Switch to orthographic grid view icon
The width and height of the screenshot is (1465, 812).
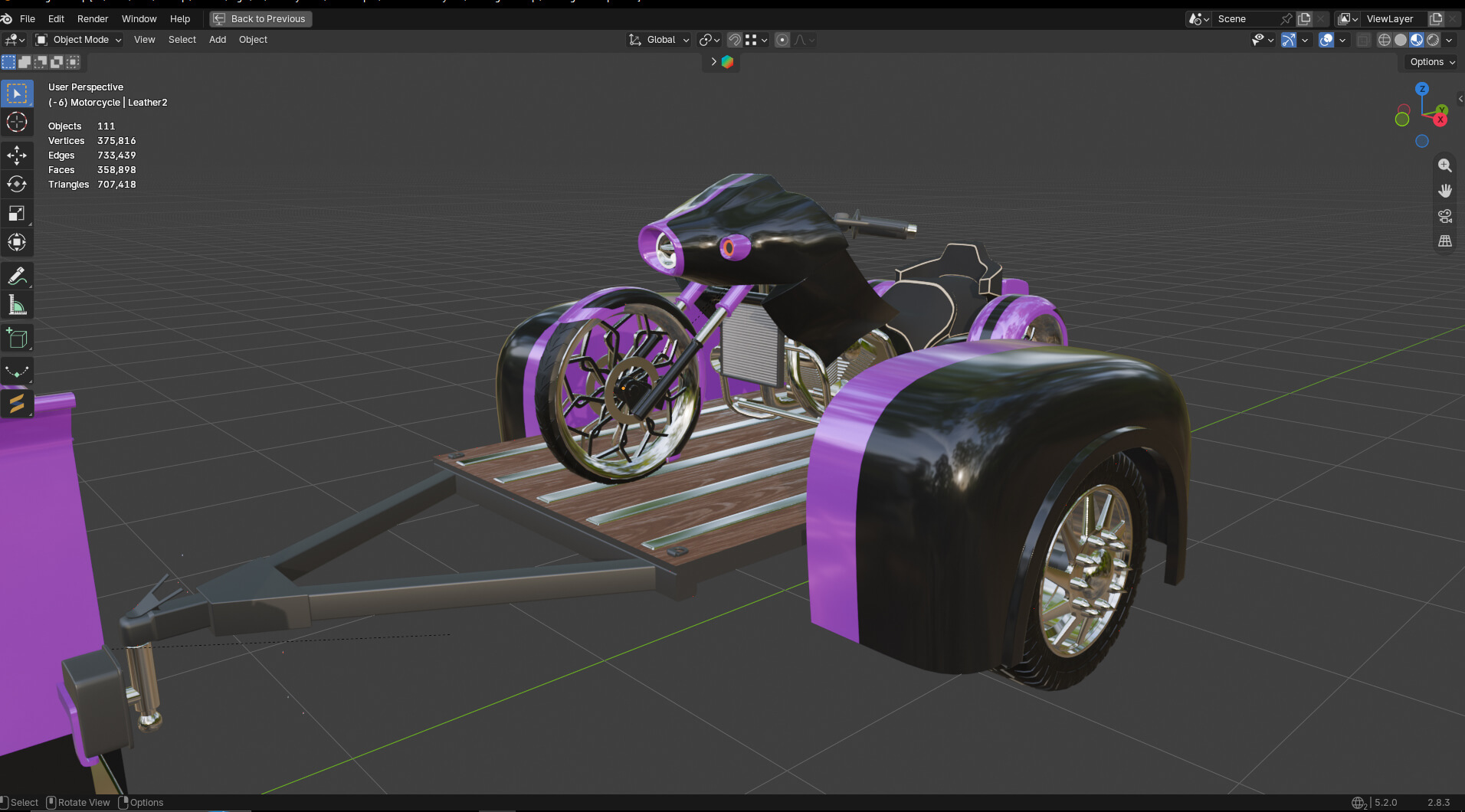click(x=1445, y=241)
